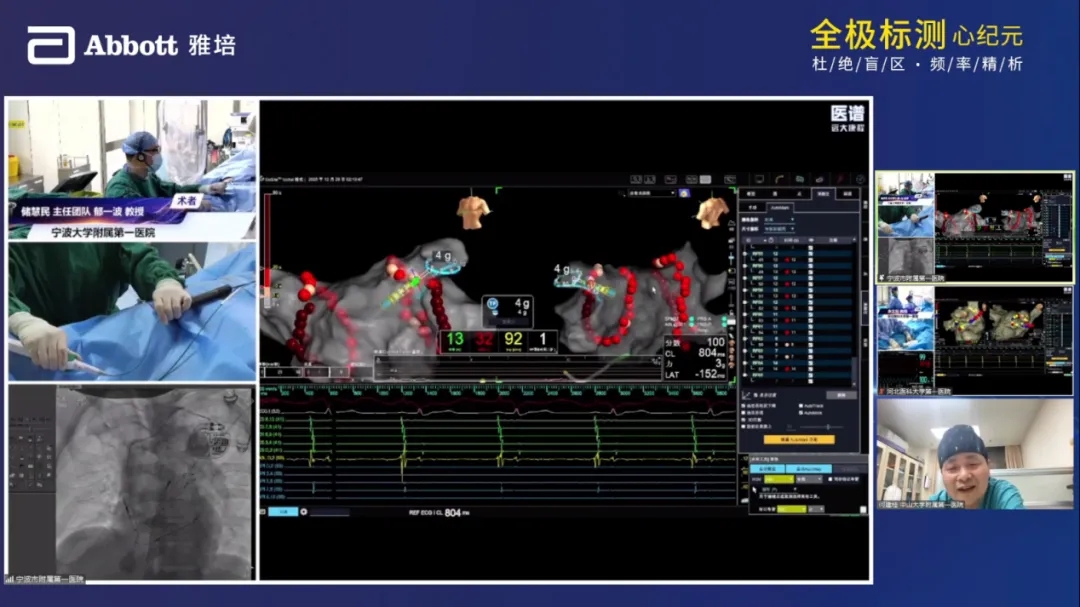Click the first cyan button in tool dialog
The width and height of the screenshot is (1080, 607).
[766, 468]
